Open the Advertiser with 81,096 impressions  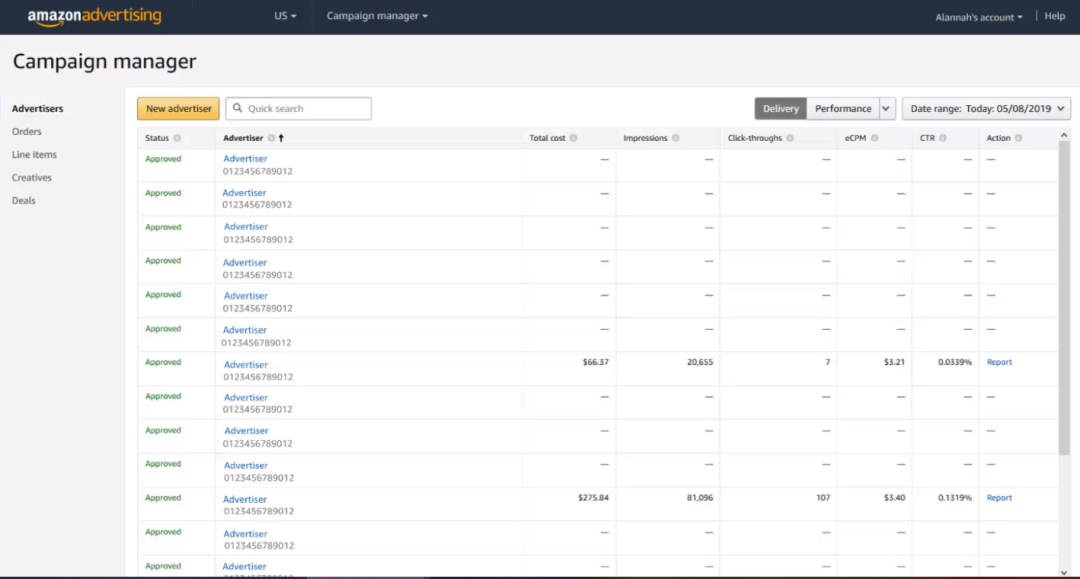245,499
